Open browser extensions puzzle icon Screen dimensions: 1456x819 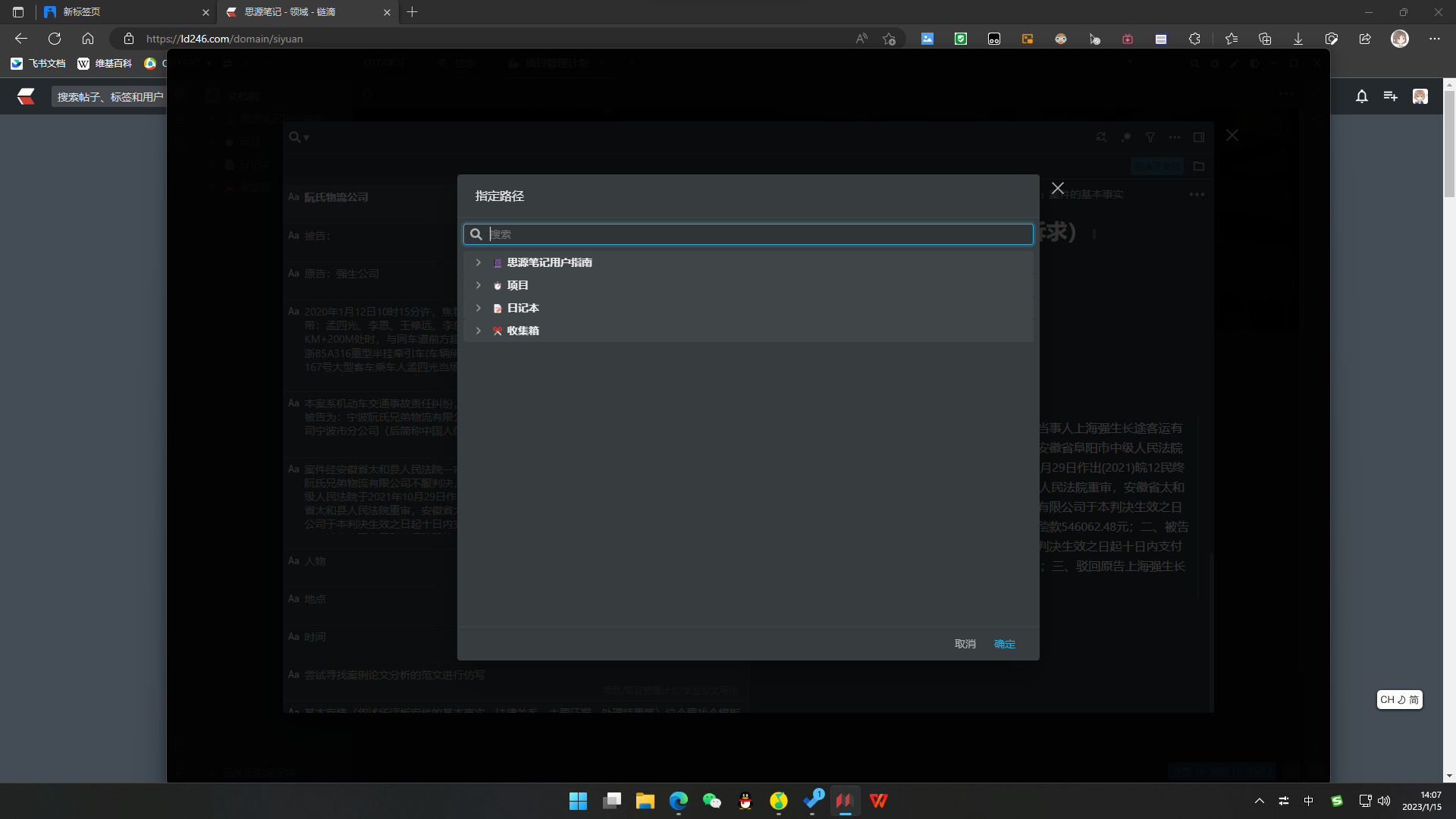click(x=1194, y=39)
